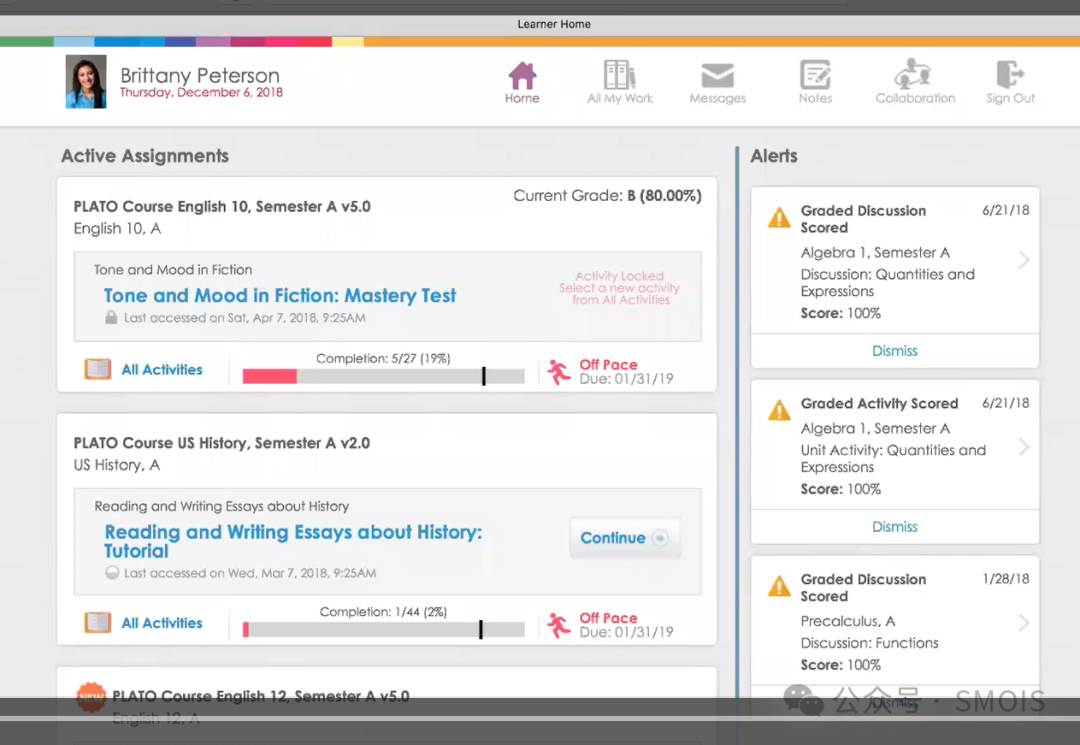The width and height of the screenshot is (1080, 745).
Task: Open the Messages envelope icon
Action: tap(717, 76)
